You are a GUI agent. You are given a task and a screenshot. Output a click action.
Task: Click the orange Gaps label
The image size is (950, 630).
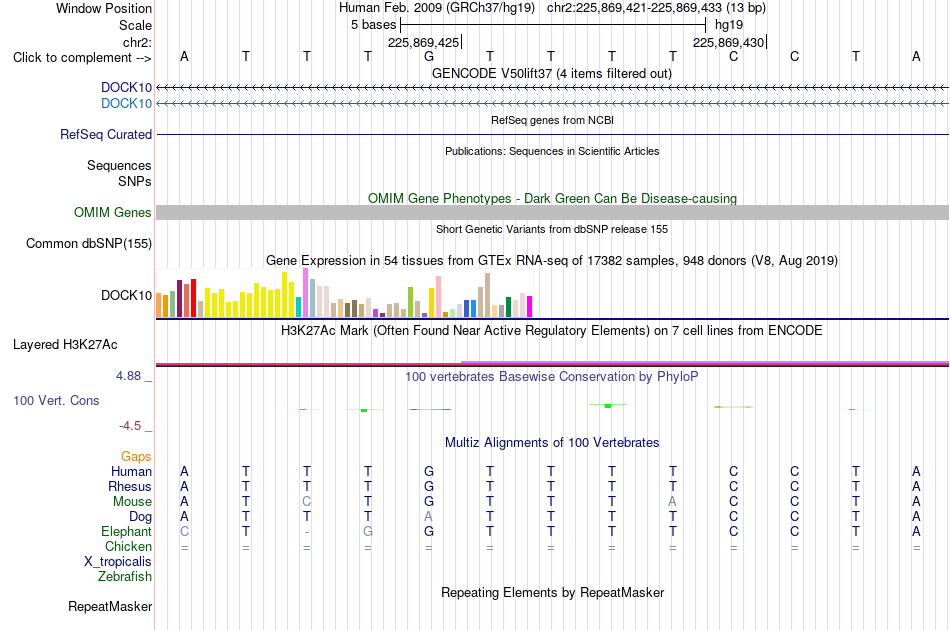(x=136, y=457)
